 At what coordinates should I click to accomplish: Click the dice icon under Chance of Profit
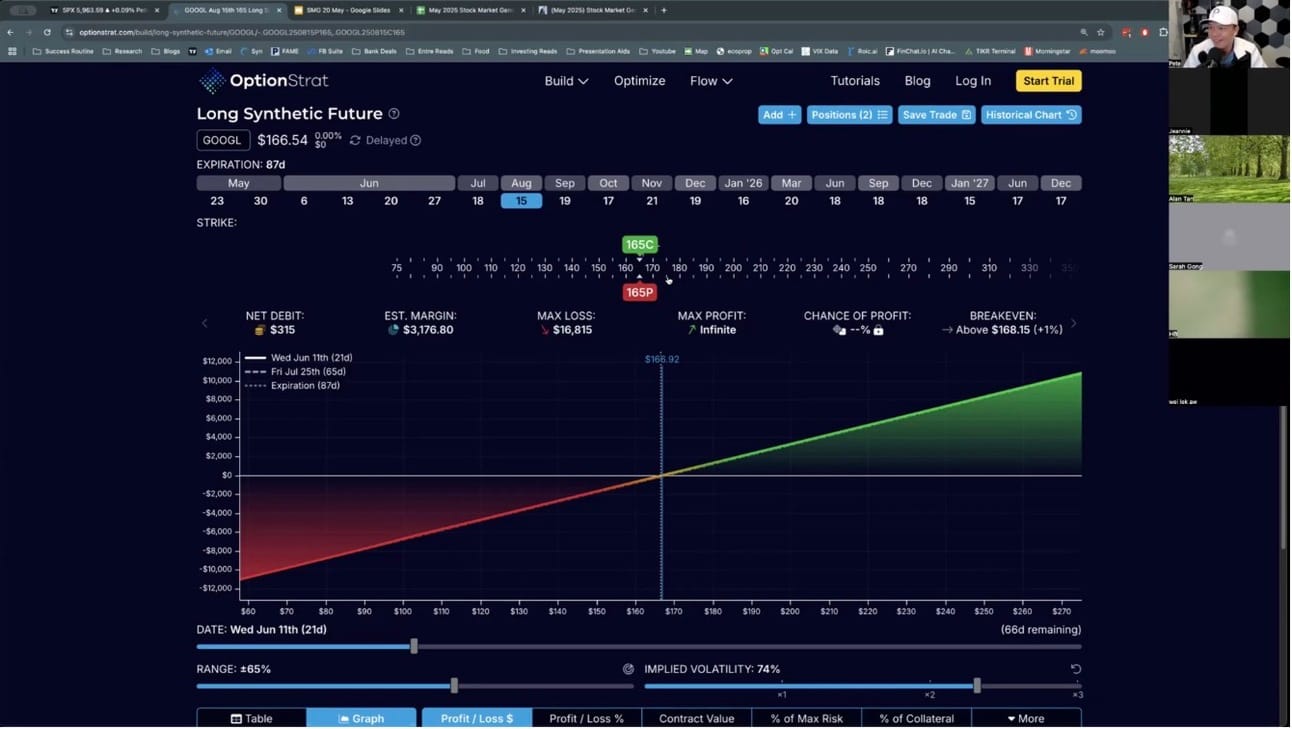click(839, 330)
